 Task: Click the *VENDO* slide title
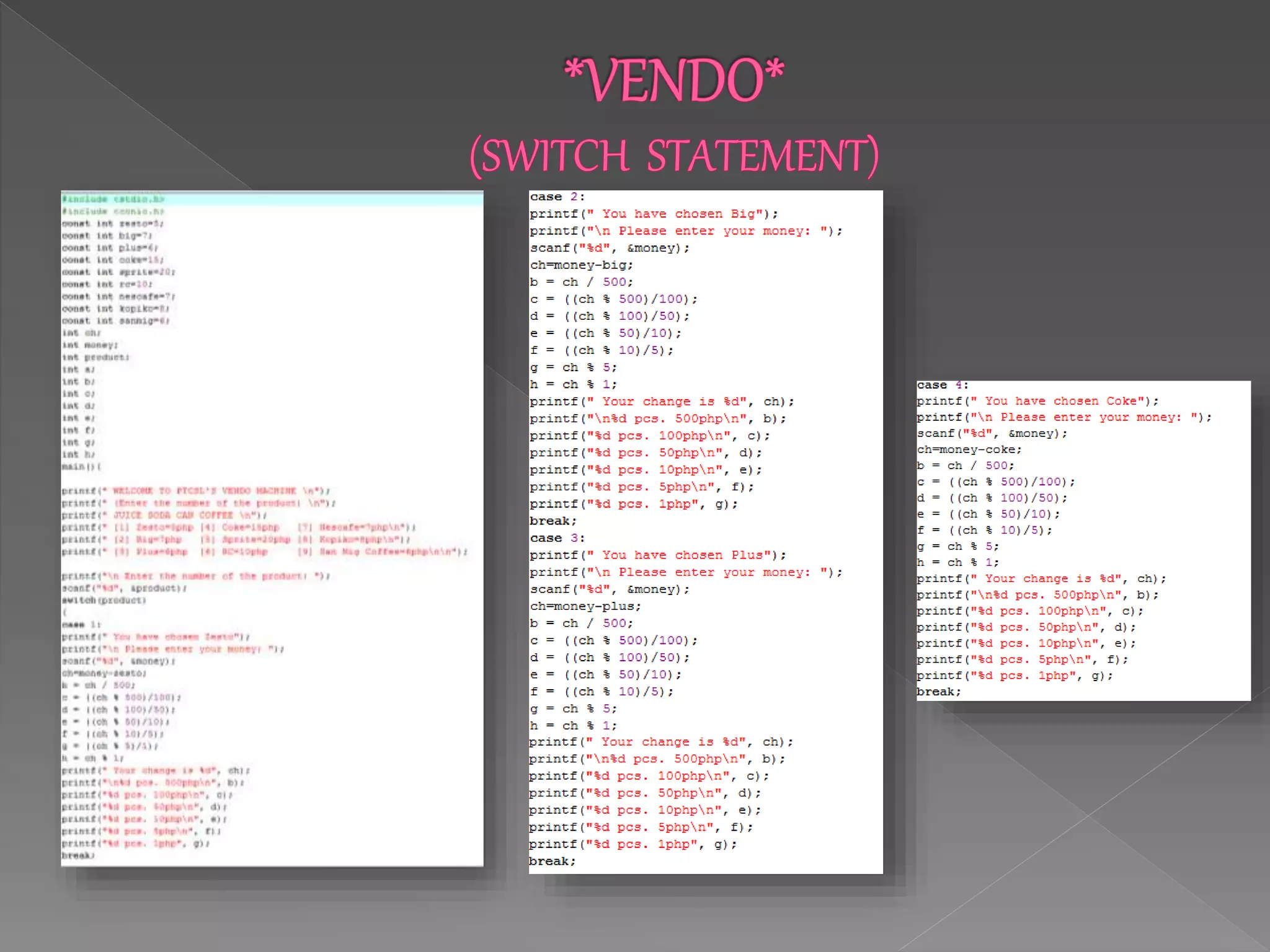(674, 79)
